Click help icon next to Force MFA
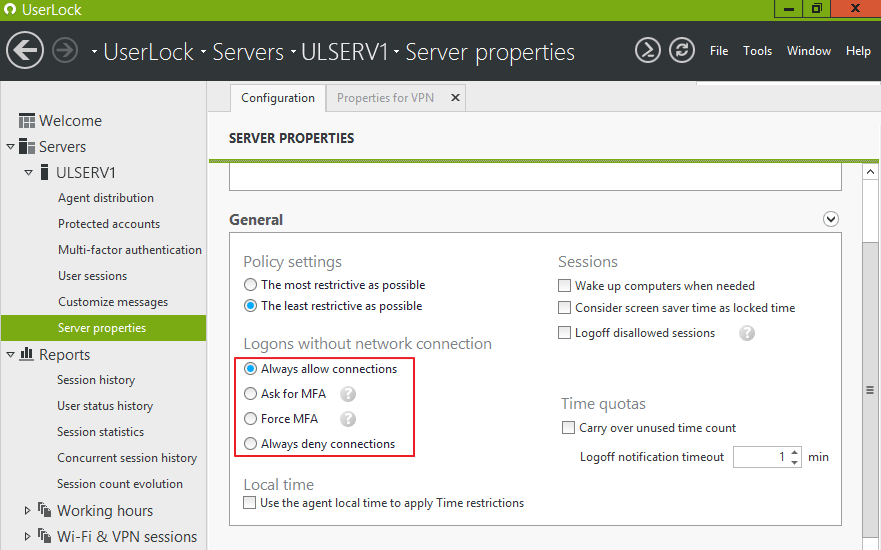This screenshot has width=881, height=550. (x=348, y=419)
